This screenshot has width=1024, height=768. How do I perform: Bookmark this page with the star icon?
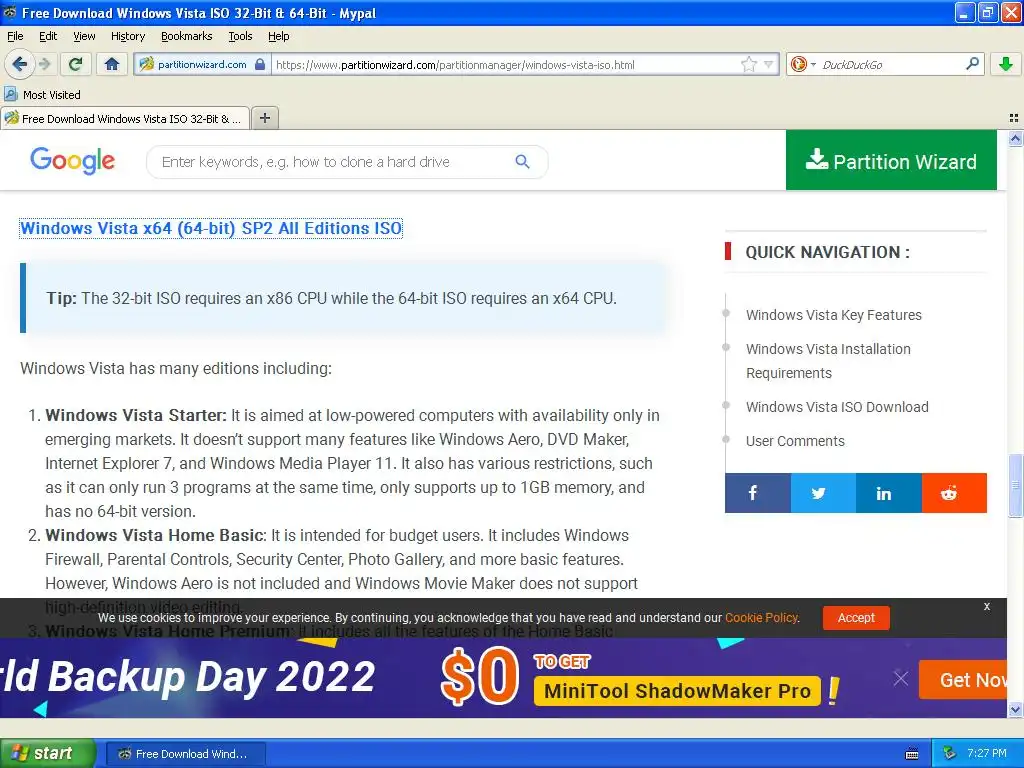tap(748, 64)
